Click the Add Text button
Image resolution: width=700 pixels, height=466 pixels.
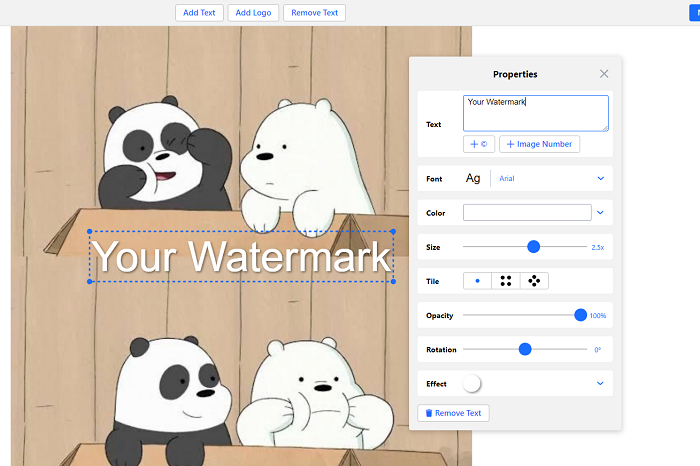[x=199, y=13]
